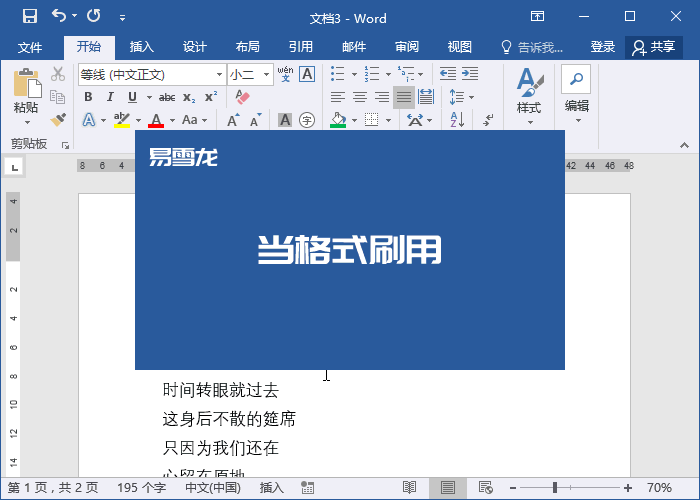Toggle Bold formatting

click(x=88, y=97)
